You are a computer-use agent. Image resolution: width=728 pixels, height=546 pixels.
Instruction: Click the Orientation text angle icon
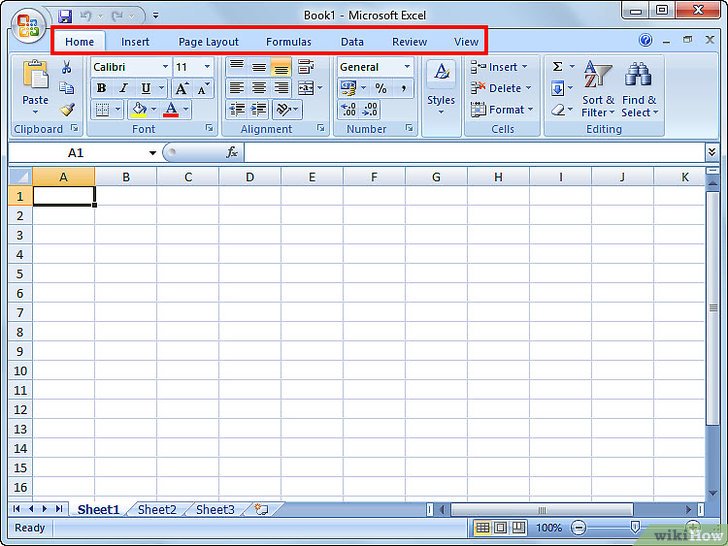pyautogui.click(x=283, y=110)
